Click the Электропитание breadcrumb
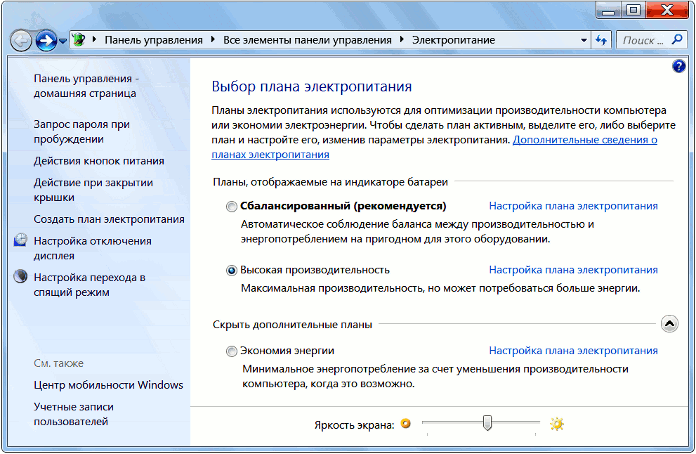The width and height of the screenshot is (696, 454). tap(453, 40)
